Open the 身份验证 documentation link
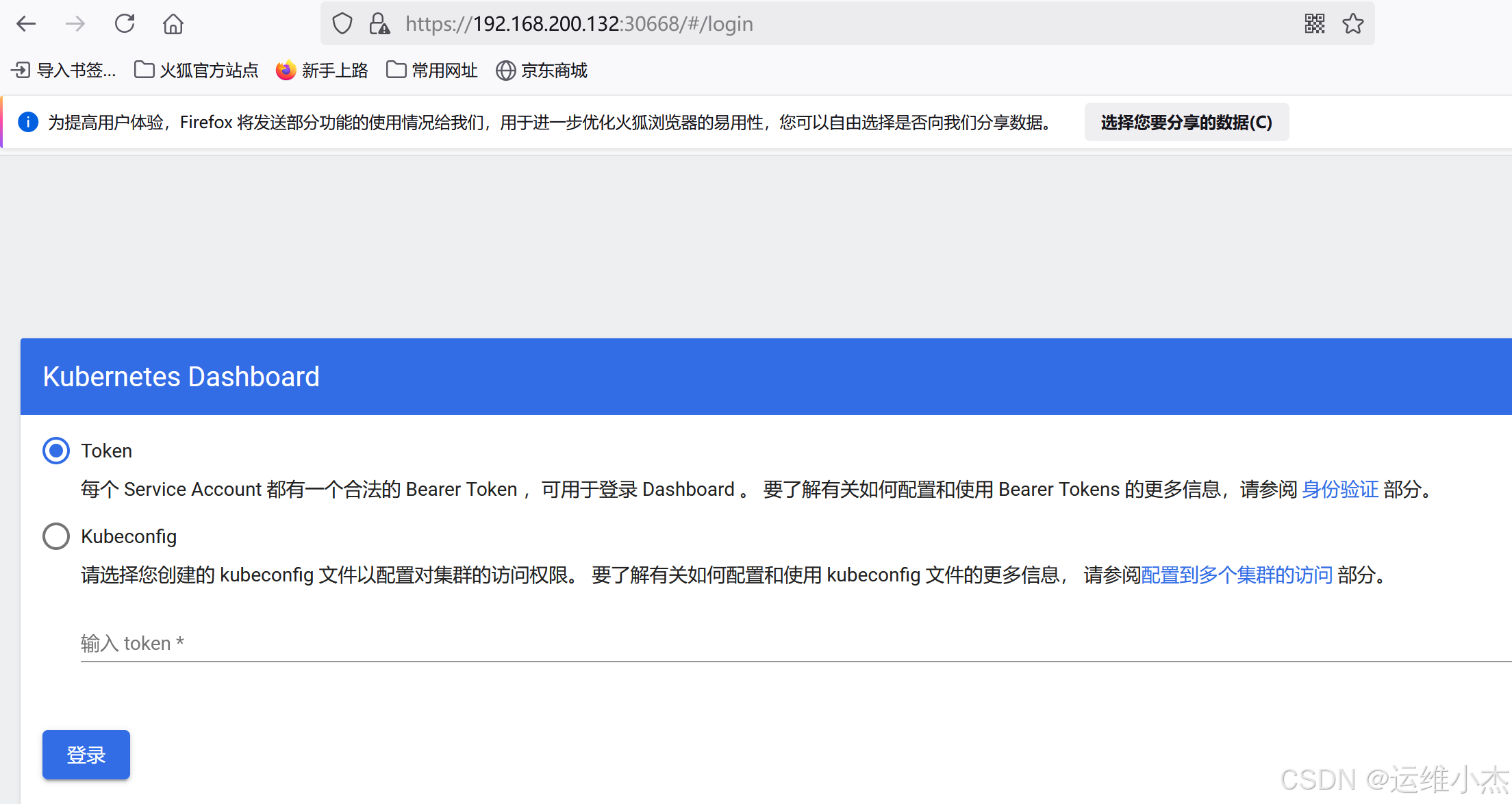1512x804 pixels. tap(1339, 490)
